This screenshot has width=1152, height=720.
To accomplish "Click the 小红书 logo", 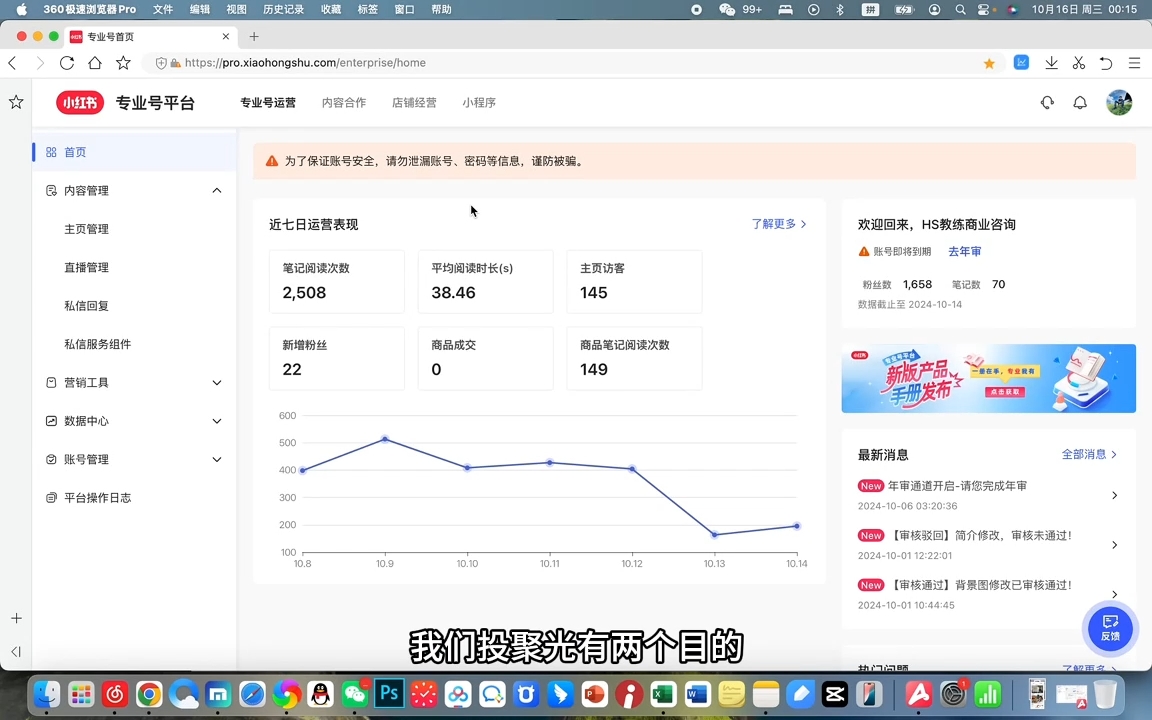I will coord(79,102).
